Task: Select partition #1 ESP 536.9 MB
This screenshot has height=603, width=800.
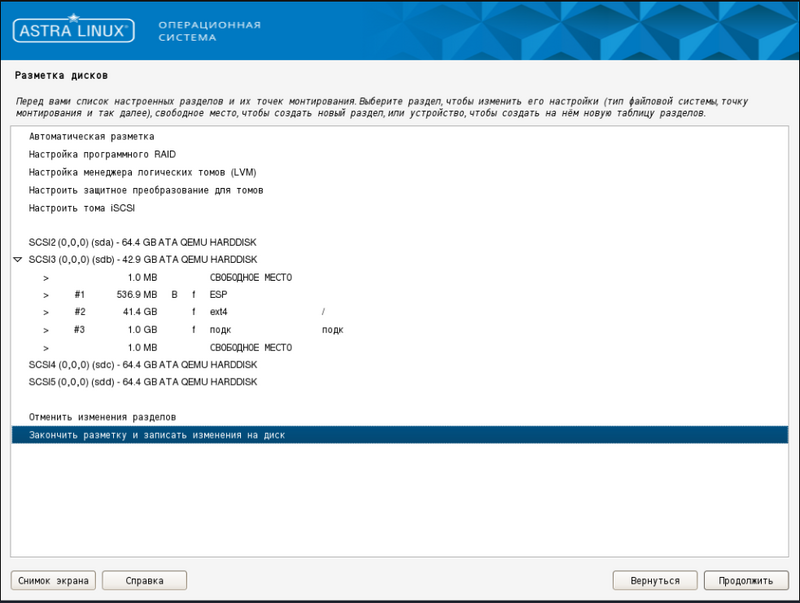Action: (x=150, y=295)
